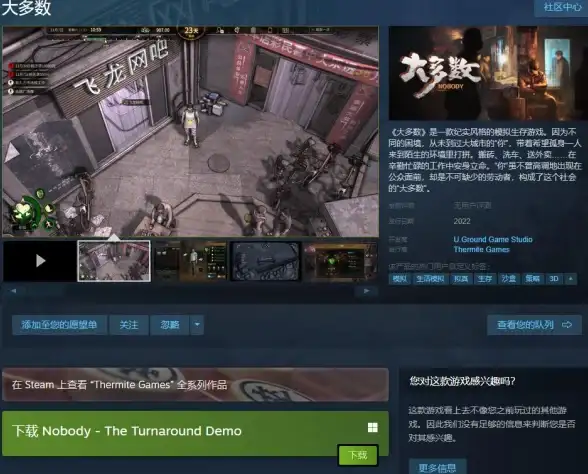Play the trailer video thumbnail
This screenshot has height=474, width=588.
pyautogui.click(x=40, y=261)
